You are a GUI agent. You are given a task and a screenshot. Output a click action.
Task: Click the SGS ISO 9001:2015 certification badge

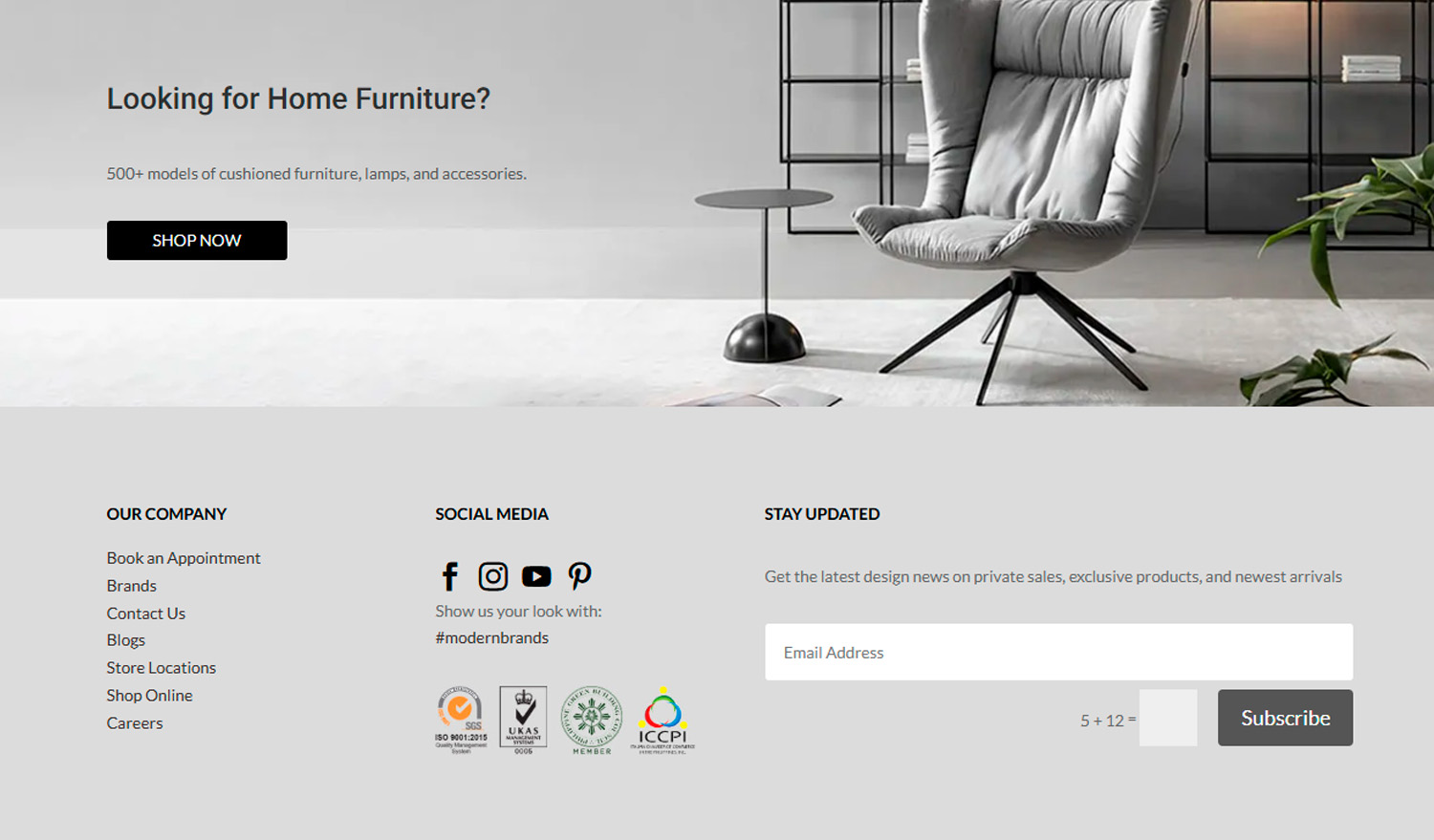(x=461, y=721)
